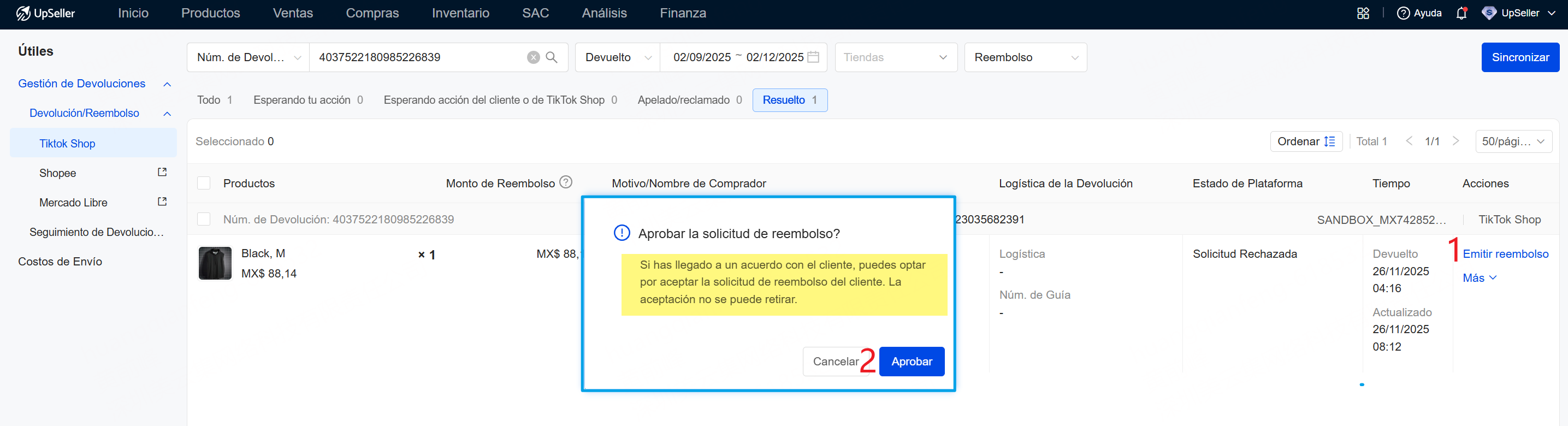Tick checkbox for devolución 4037522180985226839
Screen dimensions: 1568x426
click(x=204, y=219)
